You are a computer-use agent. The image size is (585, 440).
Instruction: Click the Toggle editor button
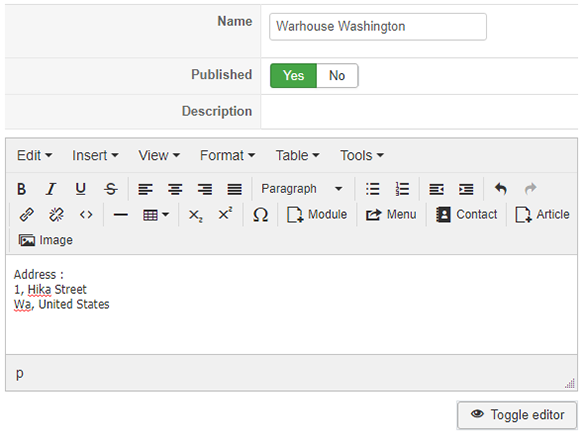[x=517, y=415]
